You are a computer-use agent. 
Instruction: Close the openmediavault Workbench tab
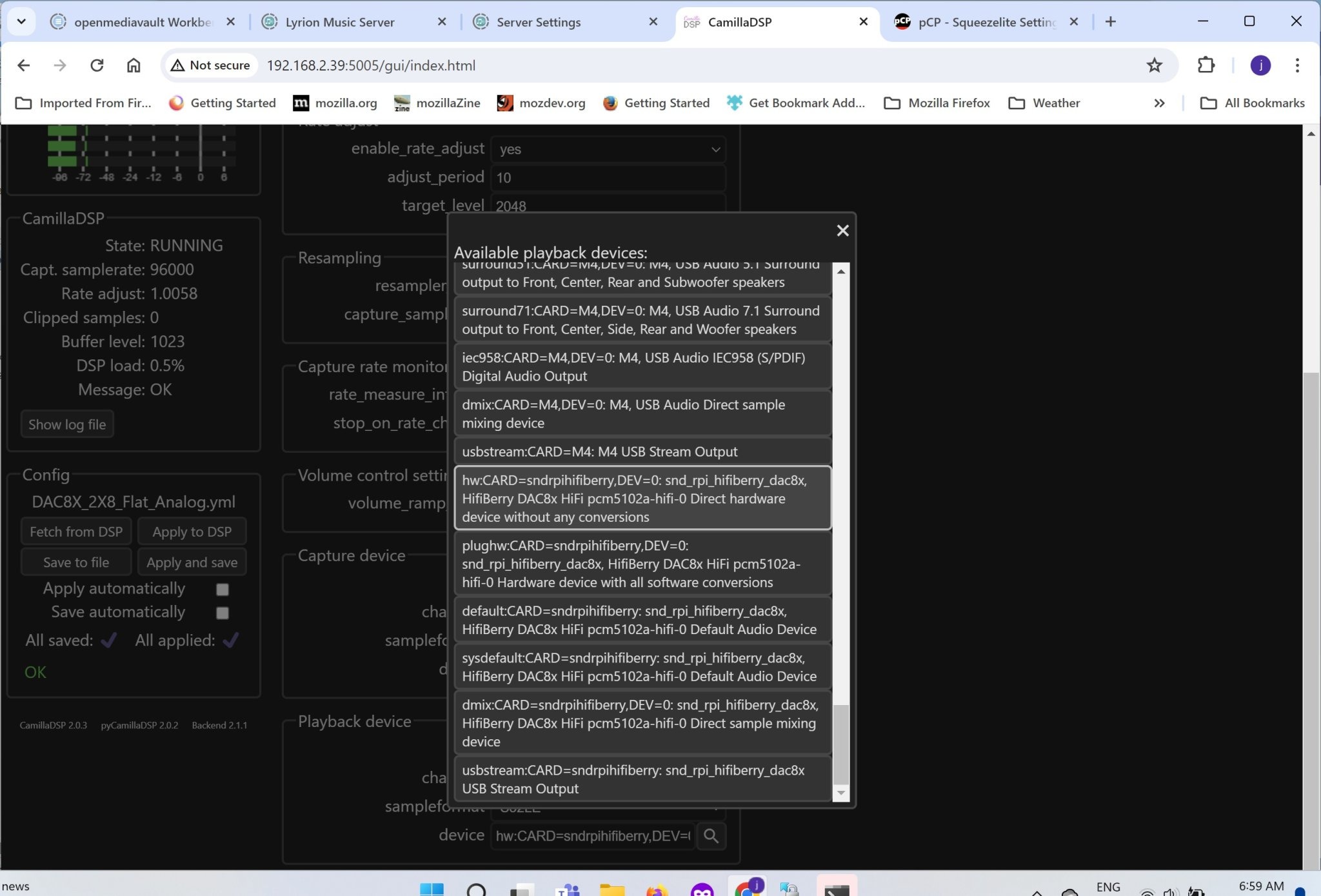point(231,21)
